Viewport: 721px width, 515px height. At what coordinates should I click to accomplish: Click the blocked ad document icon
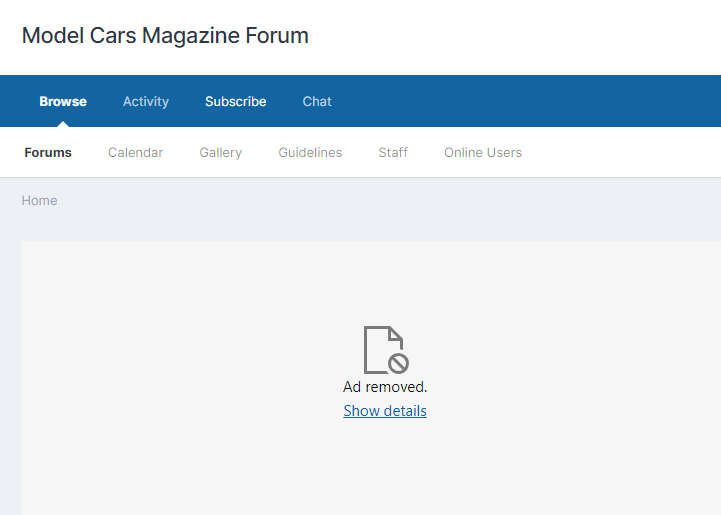[x=386, y=350]
